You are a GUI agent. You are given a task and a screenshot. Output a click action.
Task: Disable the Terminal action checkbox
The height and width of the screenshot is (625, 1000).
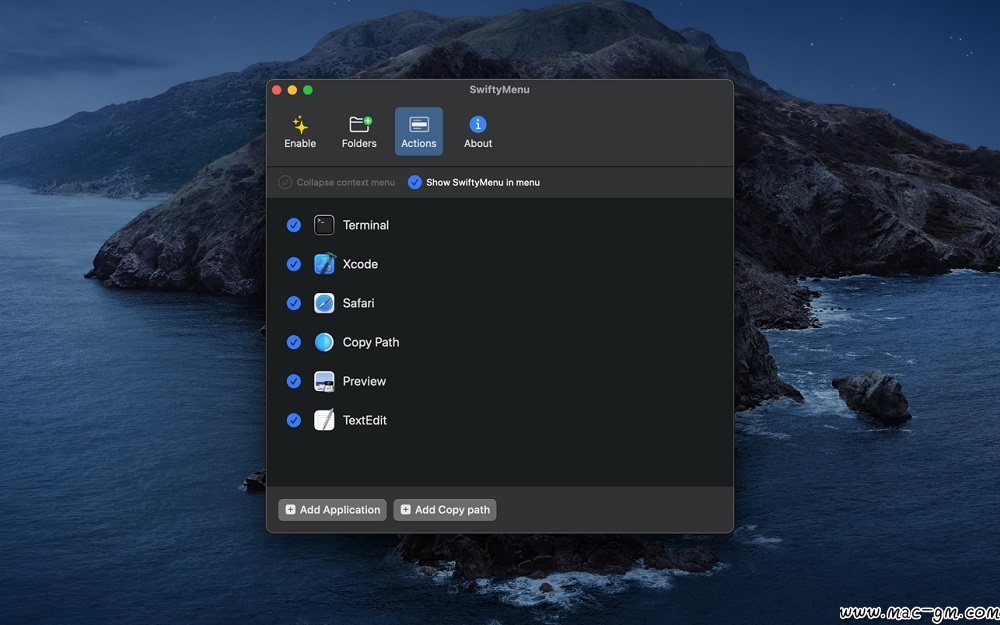pyautogui.click(x=293, y=225)
